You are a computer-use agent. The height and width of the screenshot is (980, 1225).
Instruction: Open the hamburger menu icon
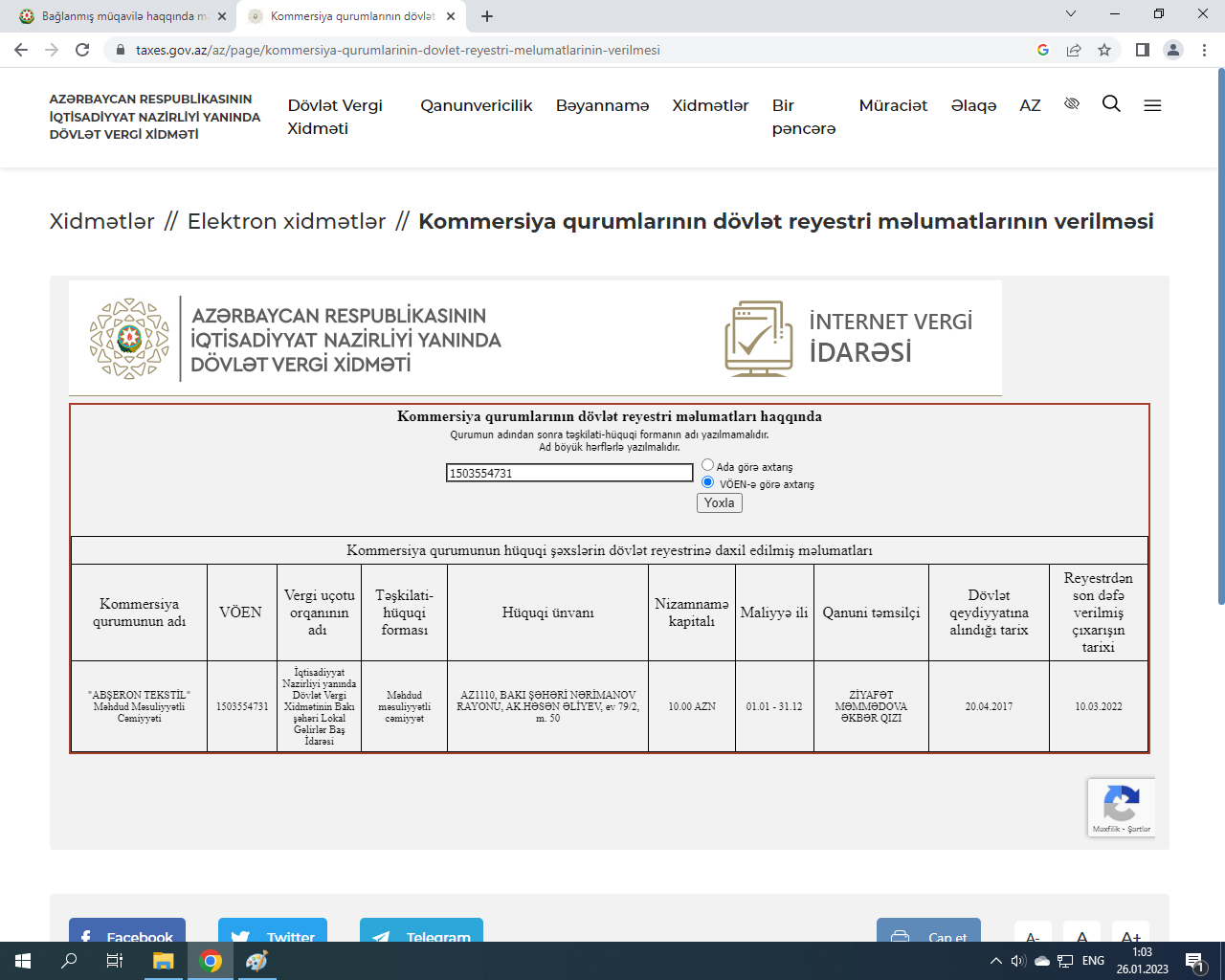[1152, 105]
